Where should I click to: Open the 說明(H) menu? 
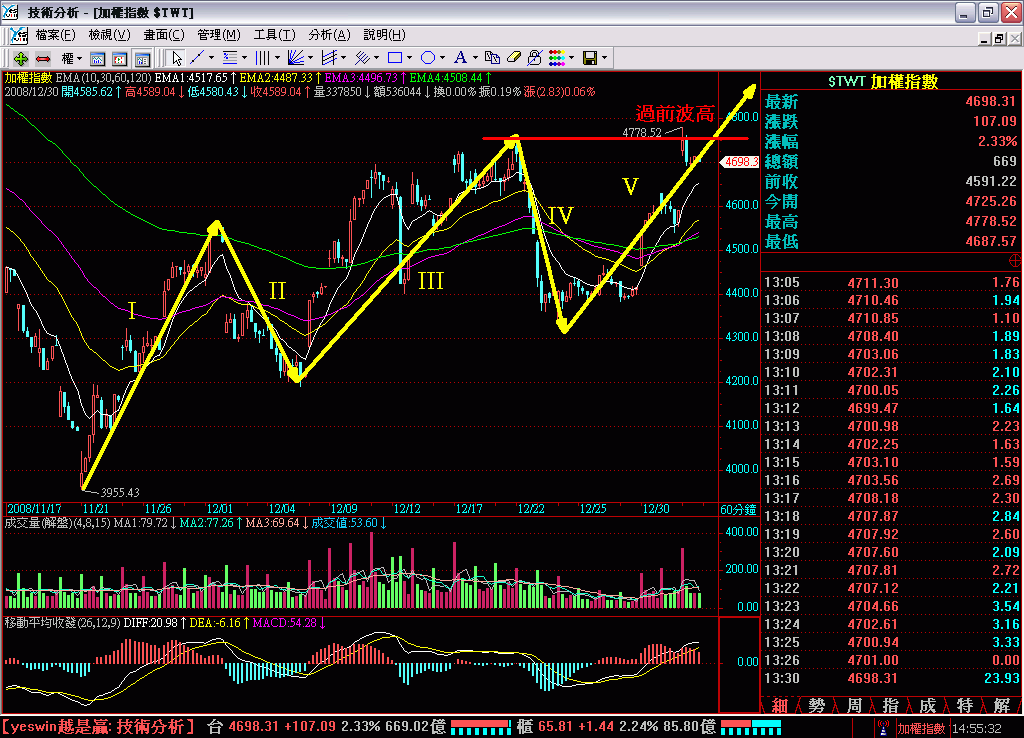(x=384, y=35)
